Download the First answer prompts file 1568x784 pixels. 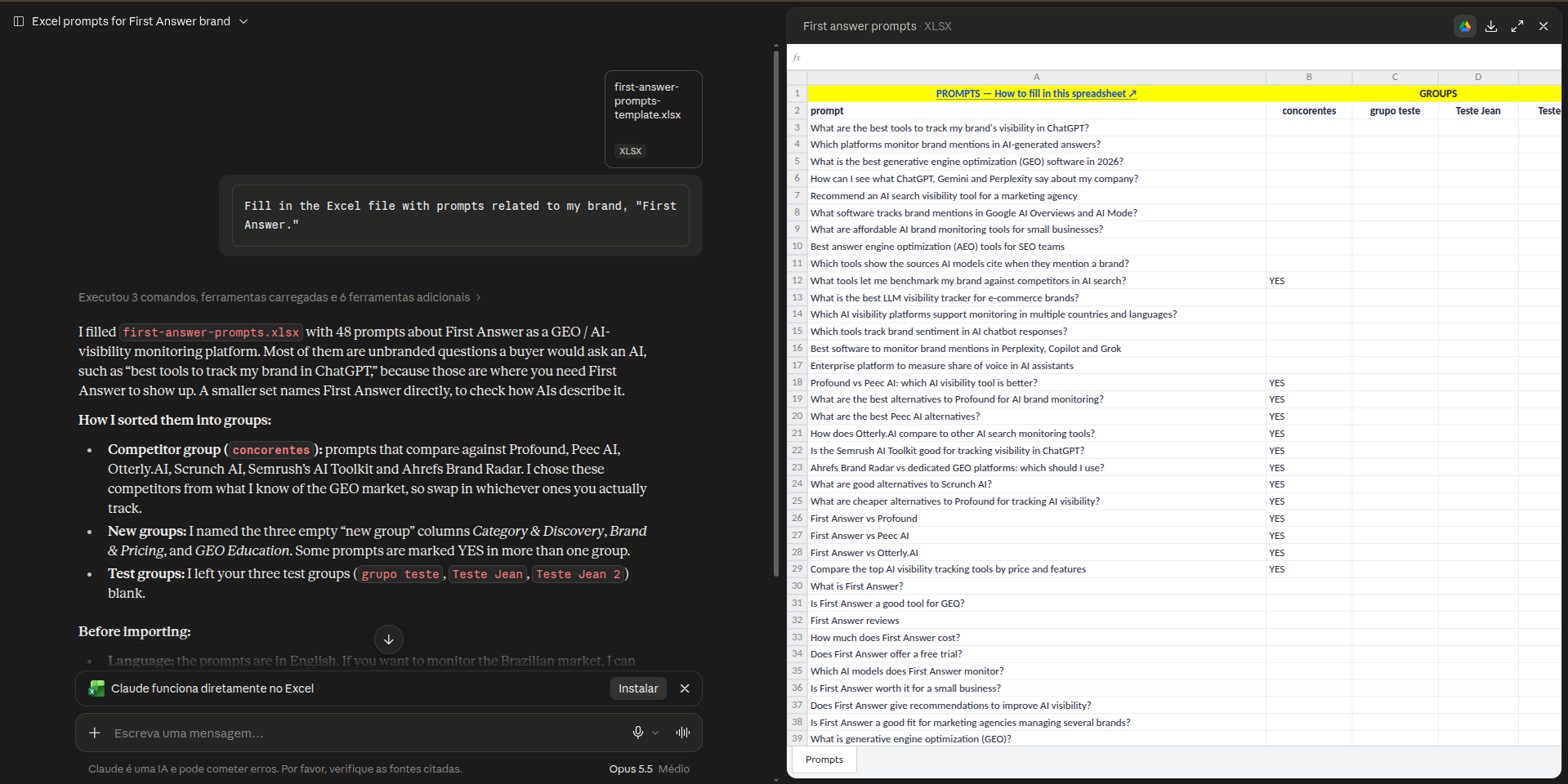(x=1491, y=26)
